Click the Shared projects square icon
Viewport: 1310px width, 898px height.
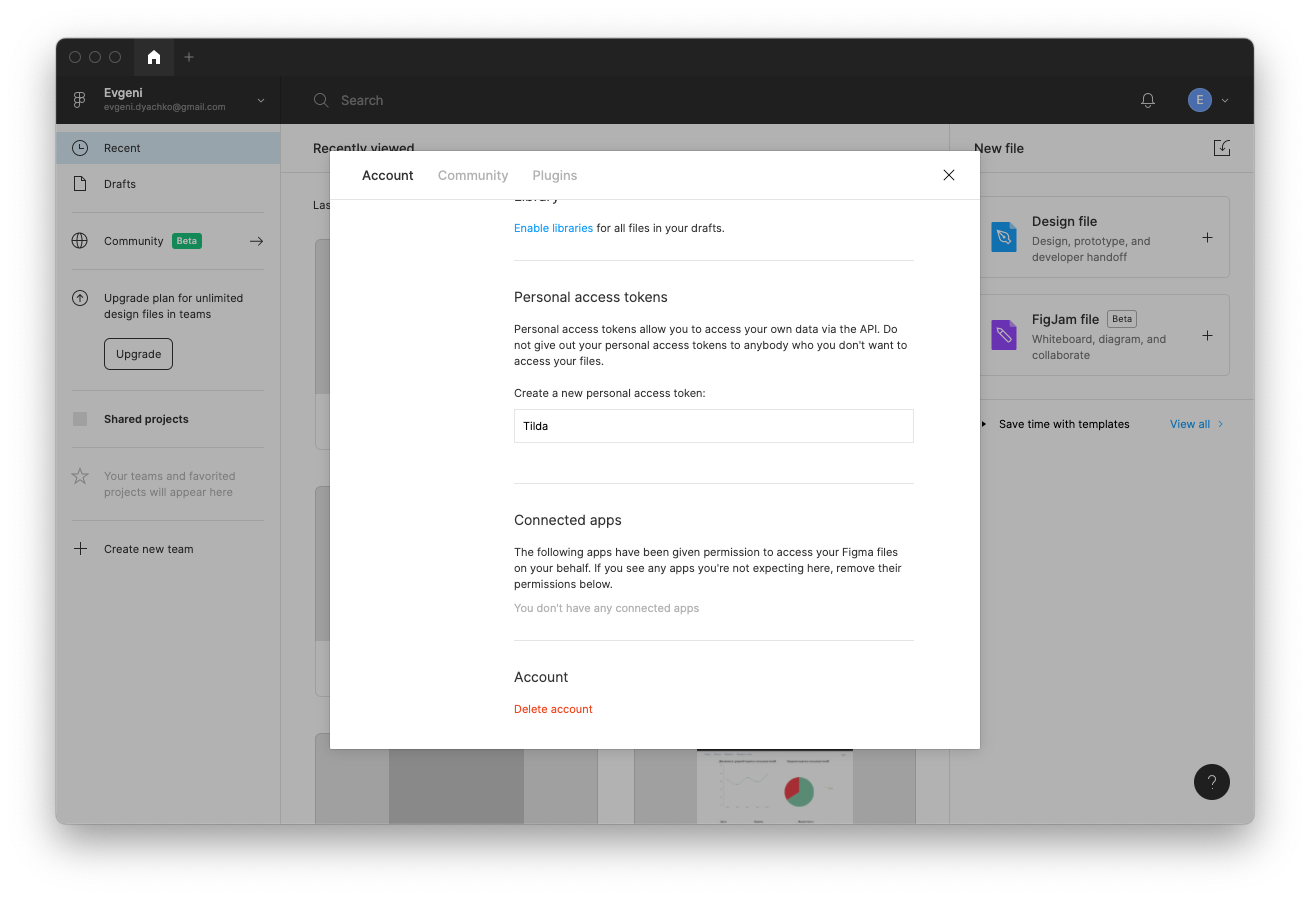tap(80, 419)
